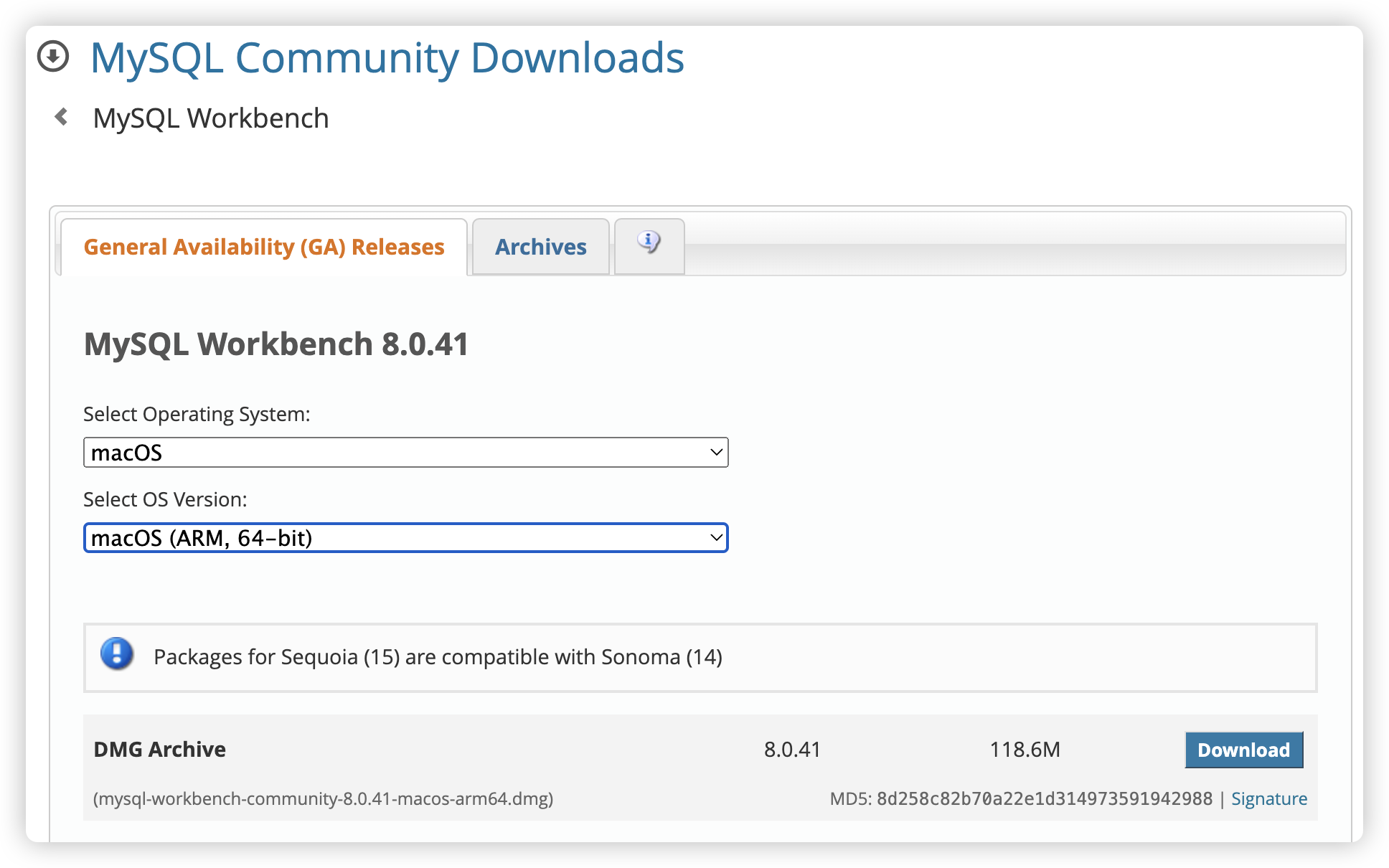Click the MySQL Community Downloads heading
1389x868 pixels.
coord(387,57)
